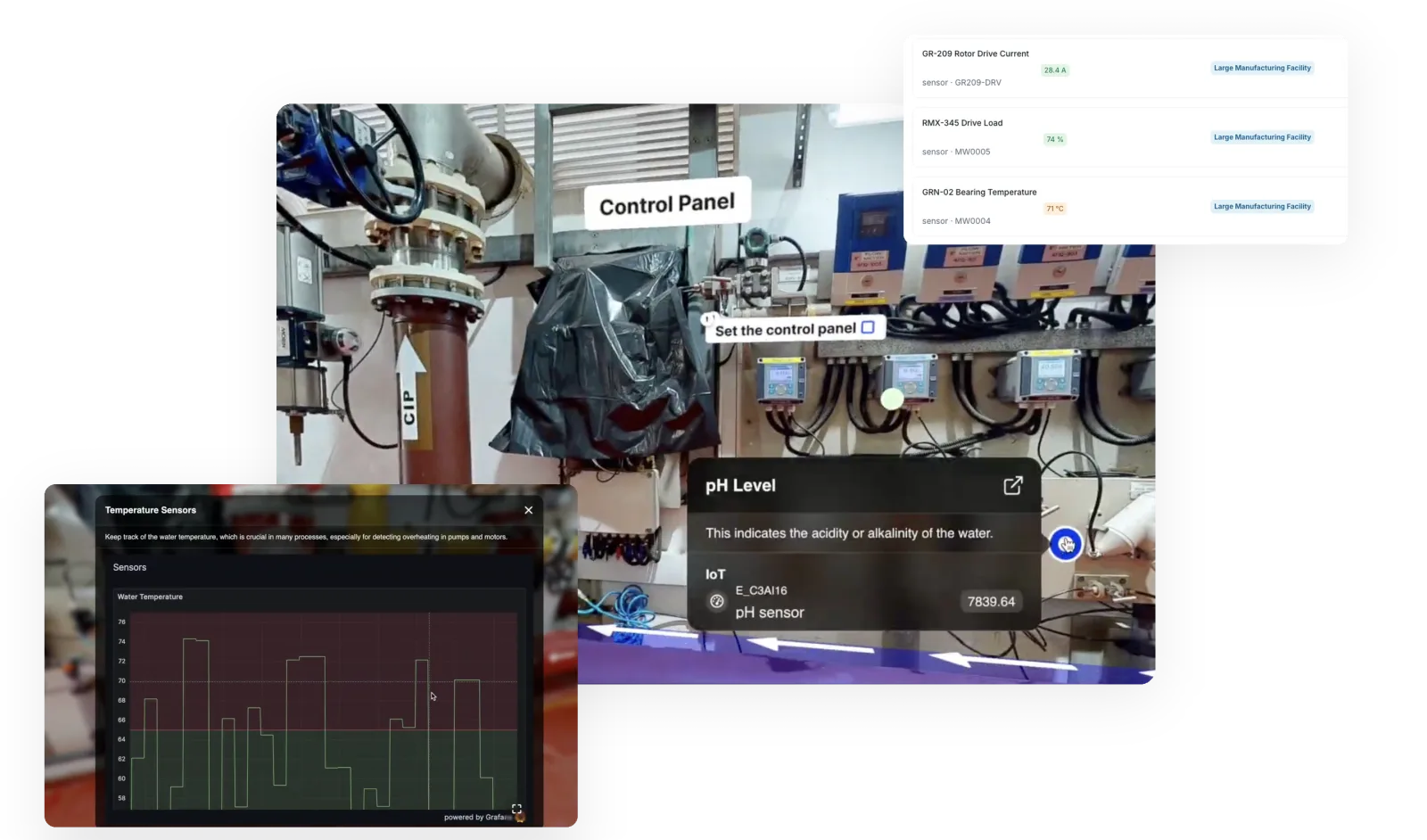Click inside the Water Temperature graph area
Image resolution: width=1427 pixels, height=840 pixels.
324,711
